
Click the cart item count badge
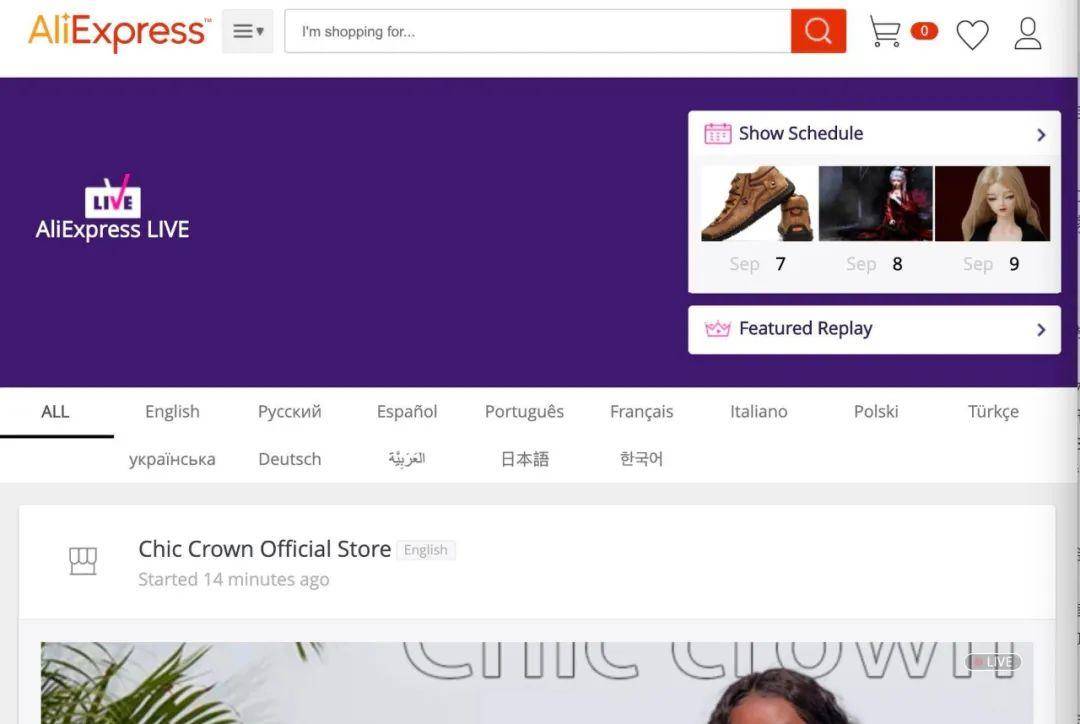924,30
